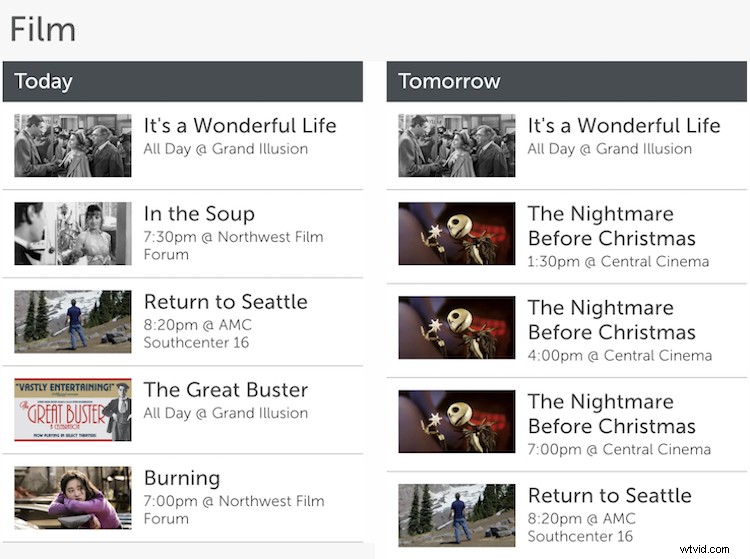Viewport: 750px width, 559px height.
Task: Select Nightmare Before Christmas title for 7:00pm showing
Action: coord(611,414)
